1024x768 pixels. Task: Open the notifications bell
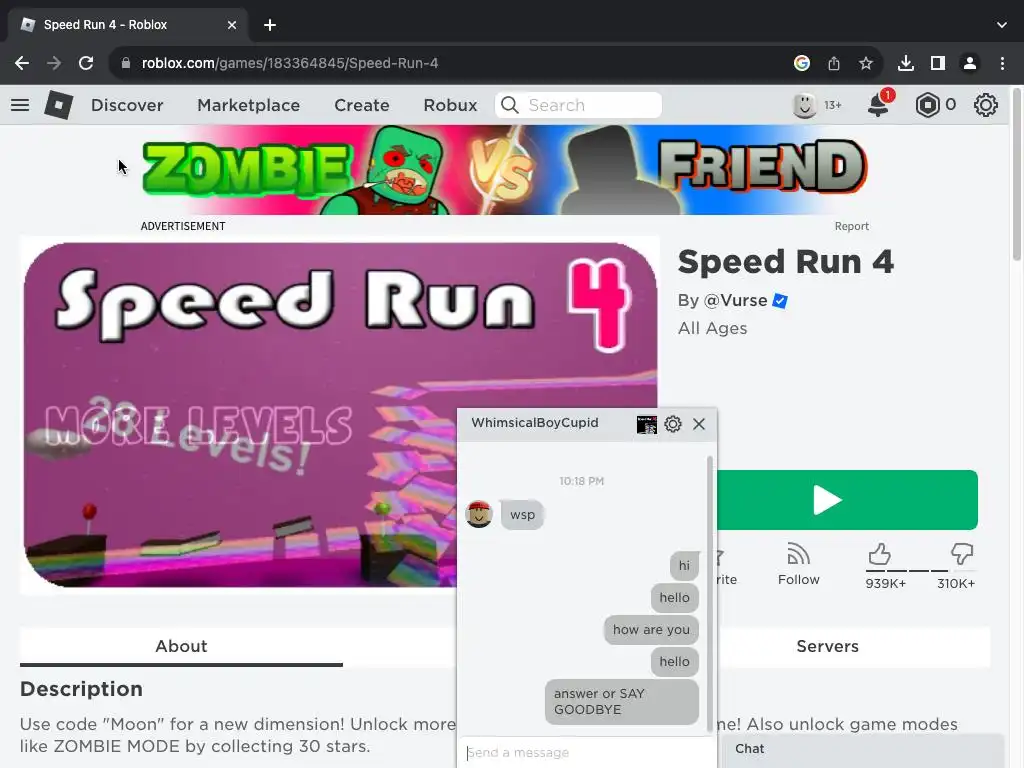coord(878,104)
